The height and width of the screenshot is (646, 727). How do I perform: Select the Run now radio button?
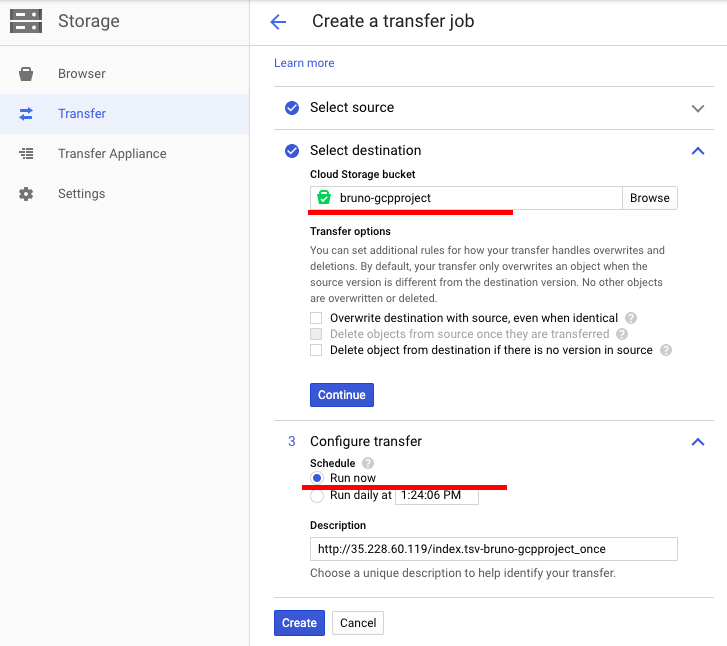pos(317,479)
